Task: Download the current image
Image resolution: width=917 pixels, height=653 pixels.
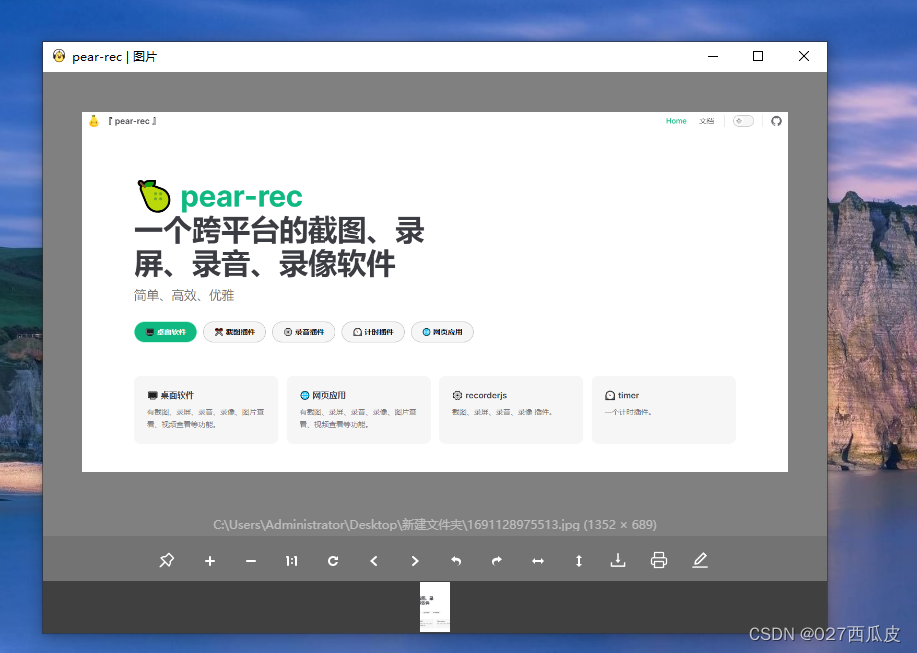Action: [618, 560]
